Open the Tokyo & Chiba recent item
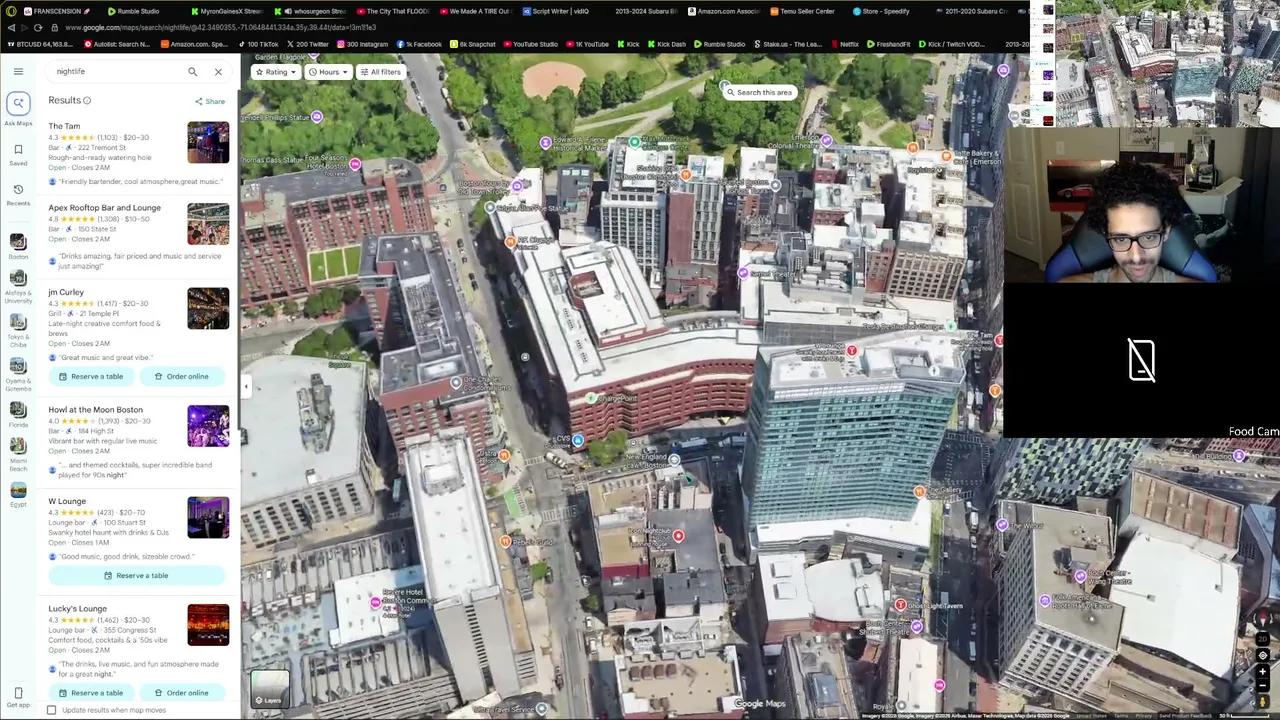The height and width of the screenshot is (720, 1280). tap(18, 329)
